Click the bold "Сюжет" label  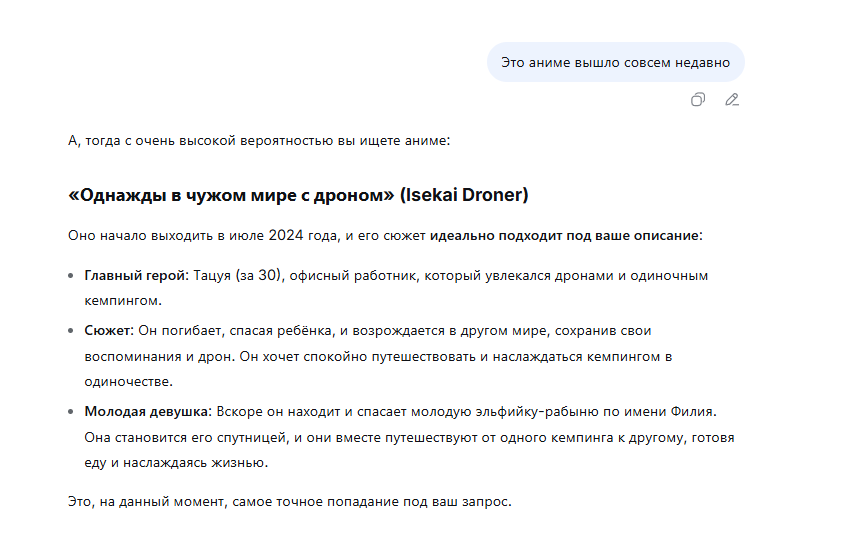[108, 329]
